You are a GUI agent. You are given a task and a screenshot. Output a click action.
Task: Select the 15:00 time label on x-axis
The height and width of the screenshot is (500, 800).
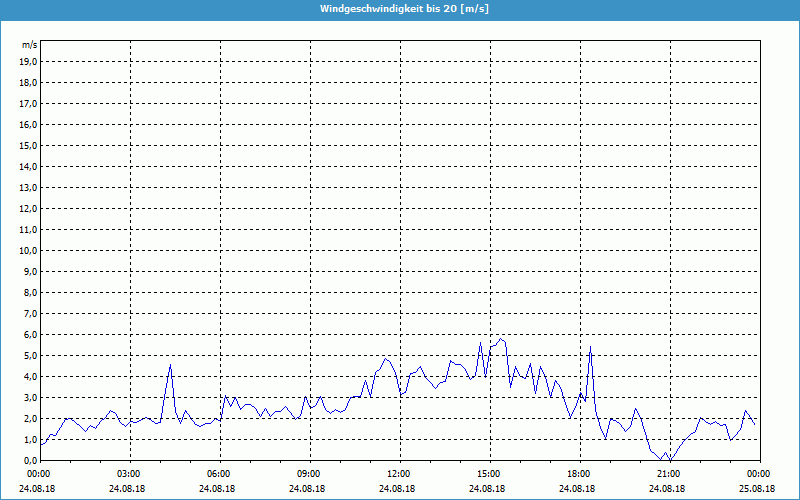click(x=488, y=473)
